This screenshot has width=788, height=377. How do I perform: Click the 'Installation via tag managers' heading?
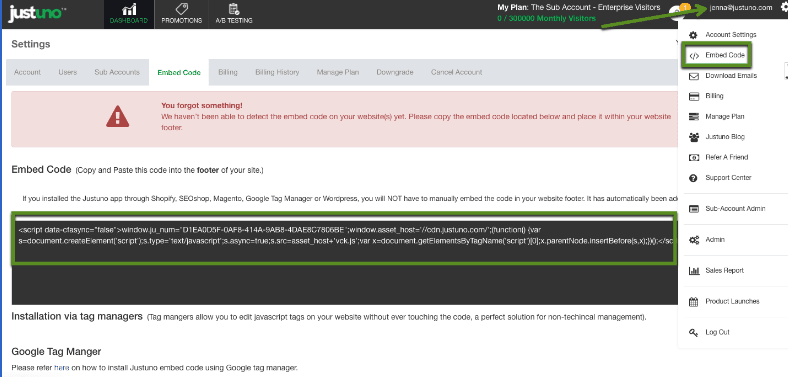pos(77,317)
